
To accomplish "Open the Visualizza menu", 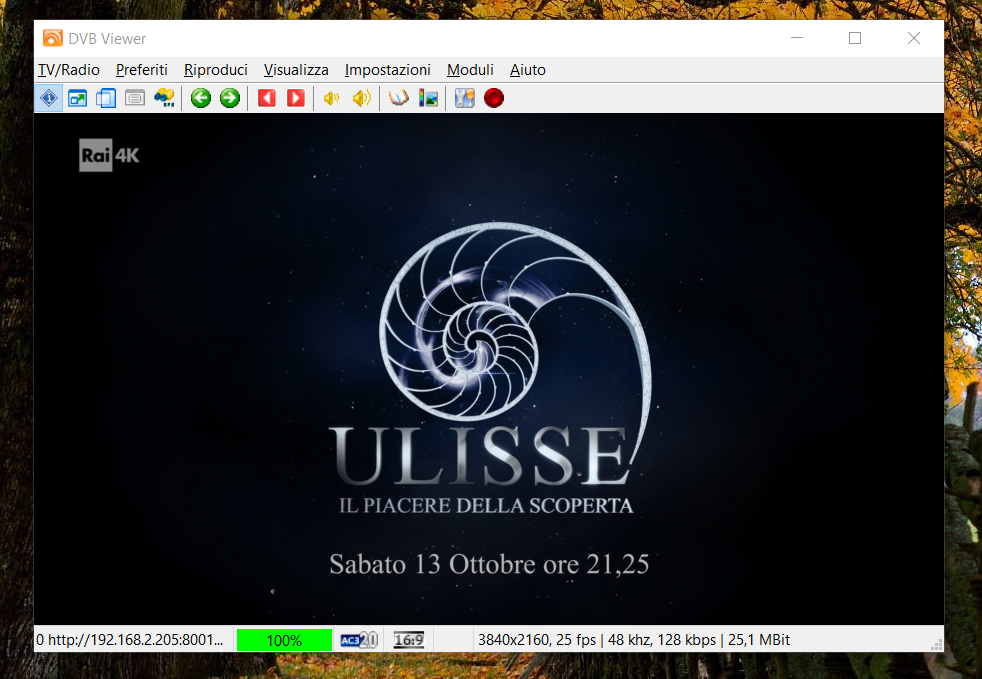I will (296, 70).
